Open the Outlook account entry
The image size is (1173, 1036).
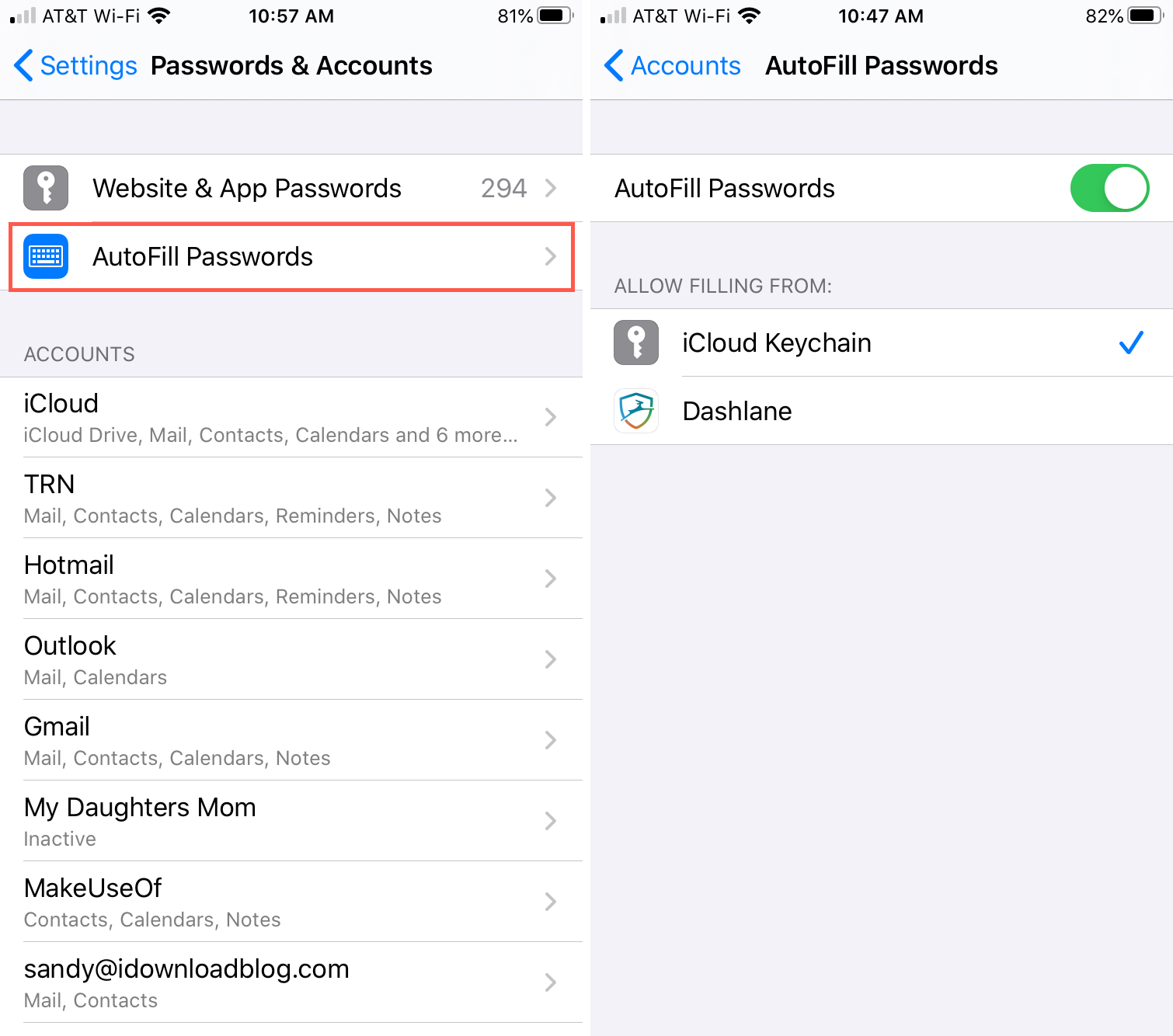click(291, 659)
